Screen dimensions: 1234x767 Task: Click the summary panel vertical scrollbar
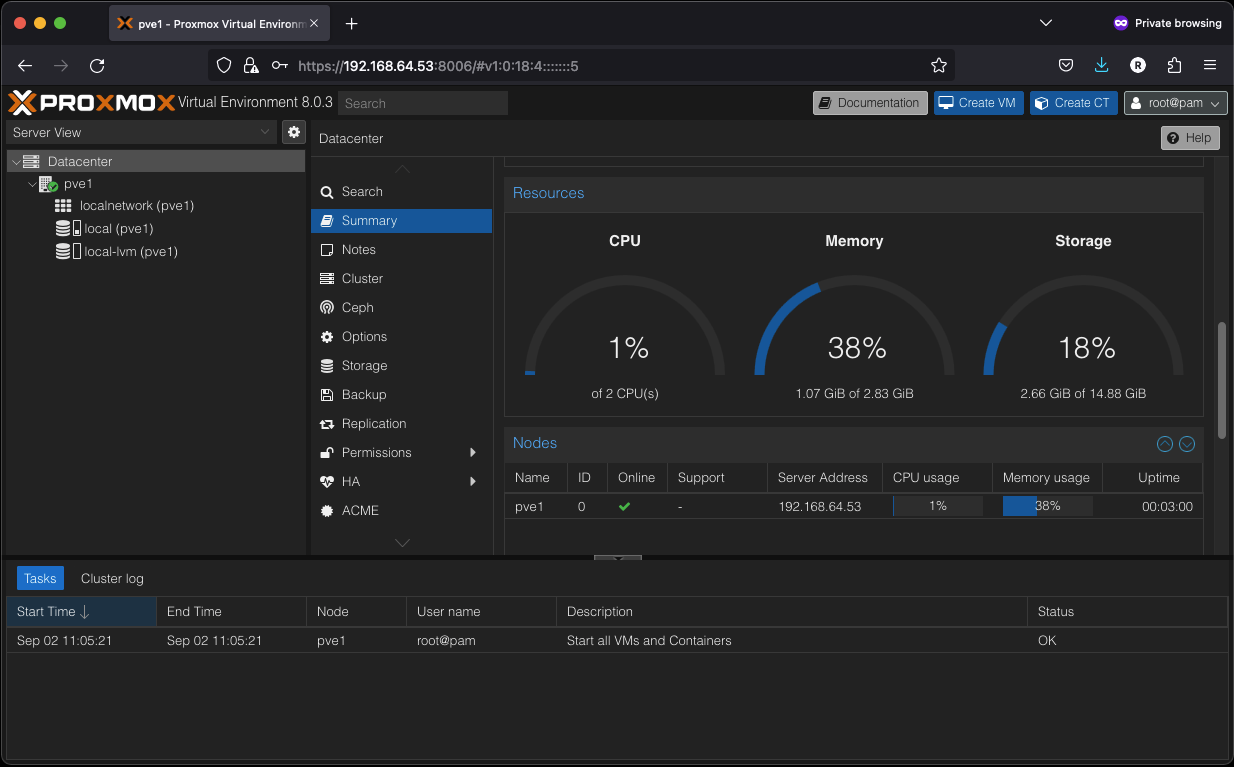(1221, 380)
